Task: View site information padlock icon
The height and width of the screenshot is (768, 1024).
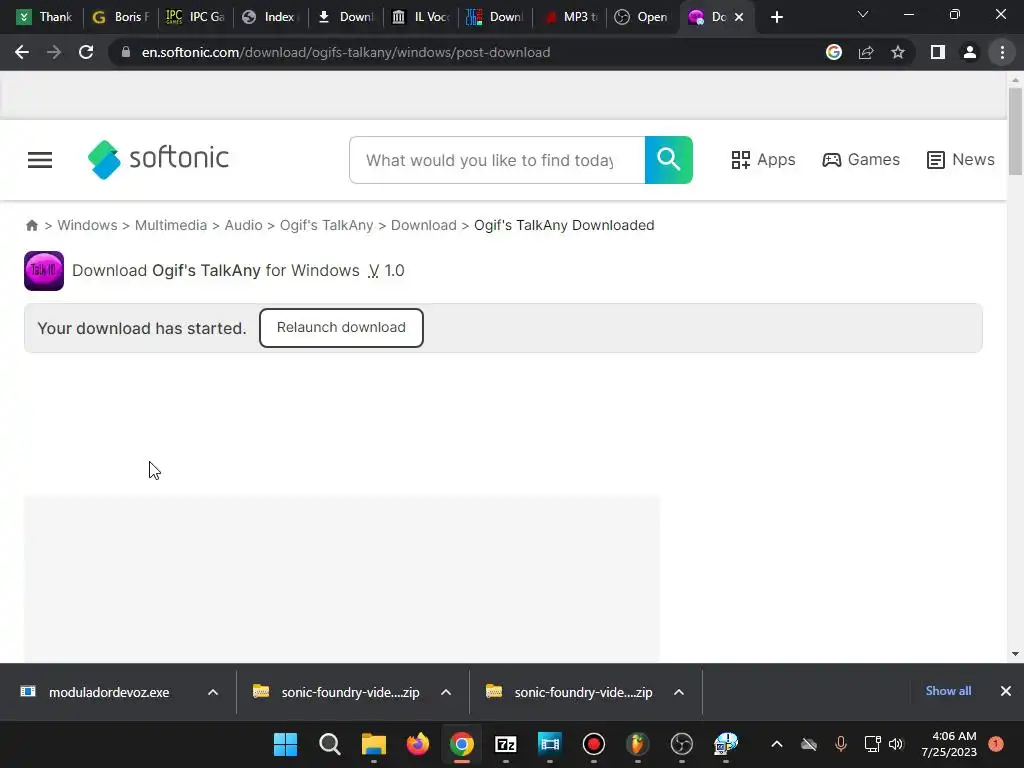Action: pos(125,52)
